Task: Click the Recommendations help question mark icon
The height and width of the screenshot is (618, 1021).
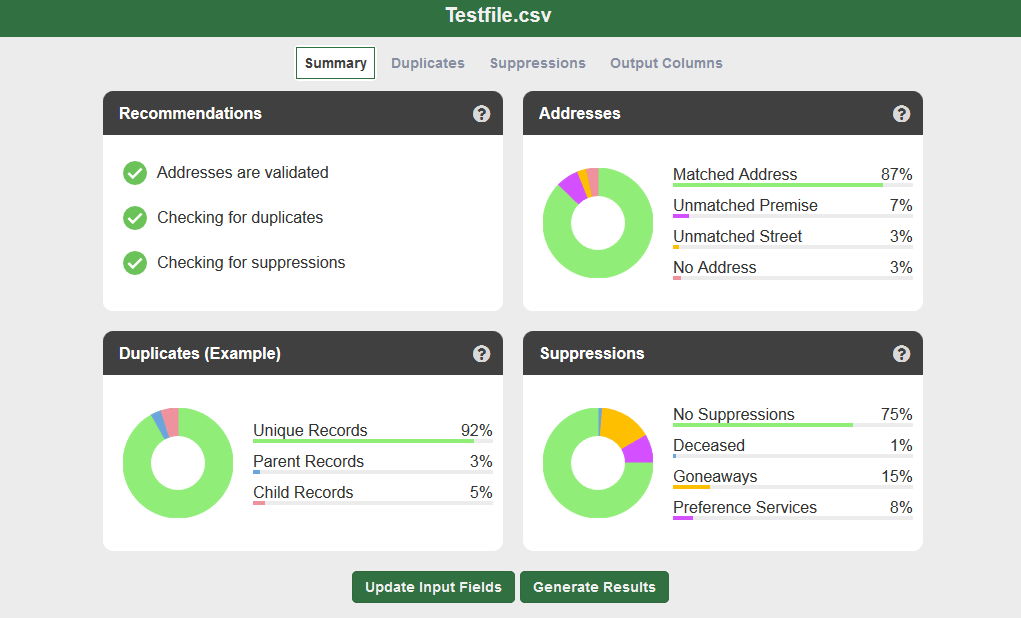Action: (x=482, y=114)
